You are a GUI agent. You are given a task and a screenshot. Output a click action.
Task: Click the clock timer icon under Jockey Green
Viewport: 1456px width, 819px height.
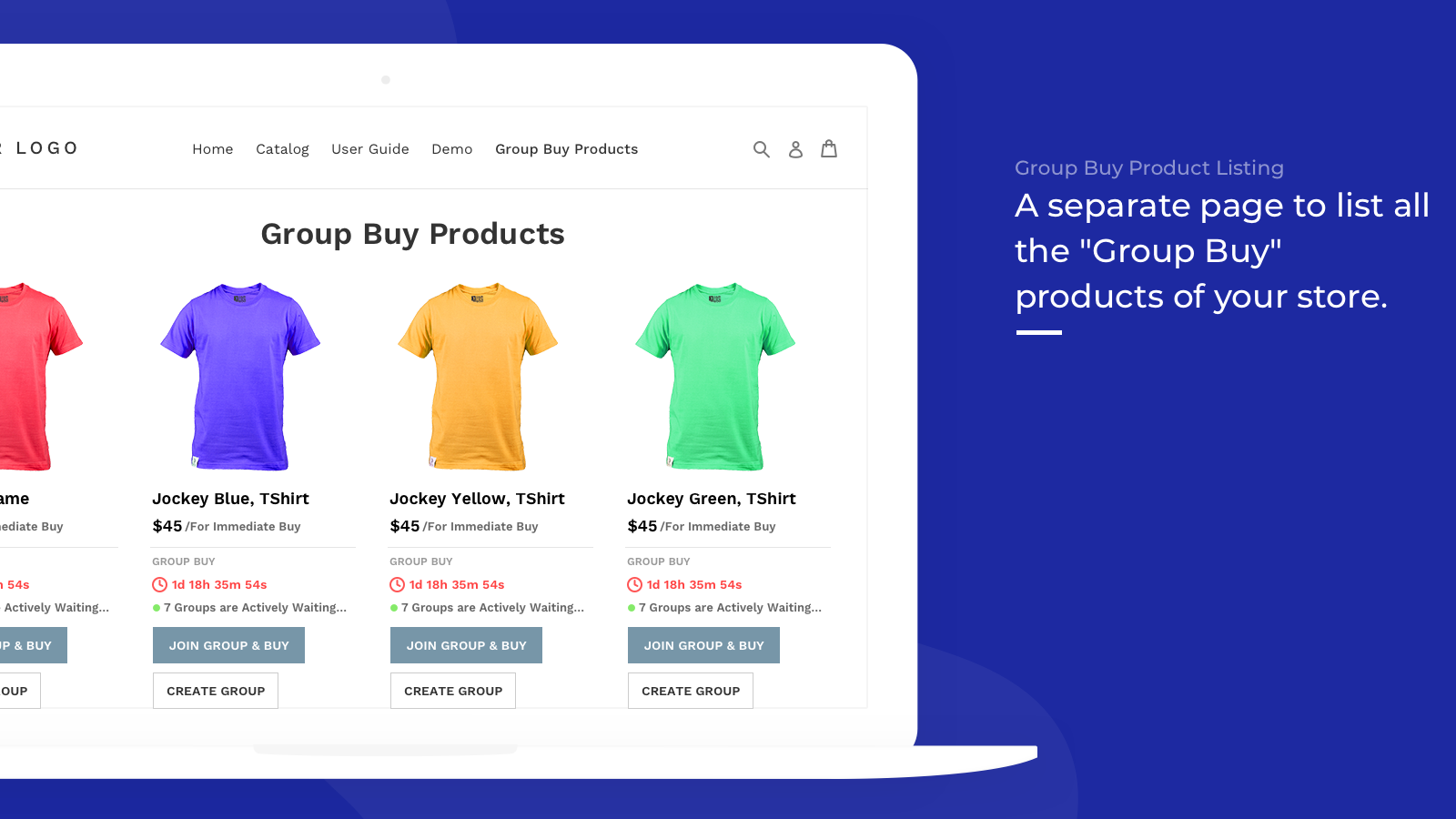tap(634, 585)
